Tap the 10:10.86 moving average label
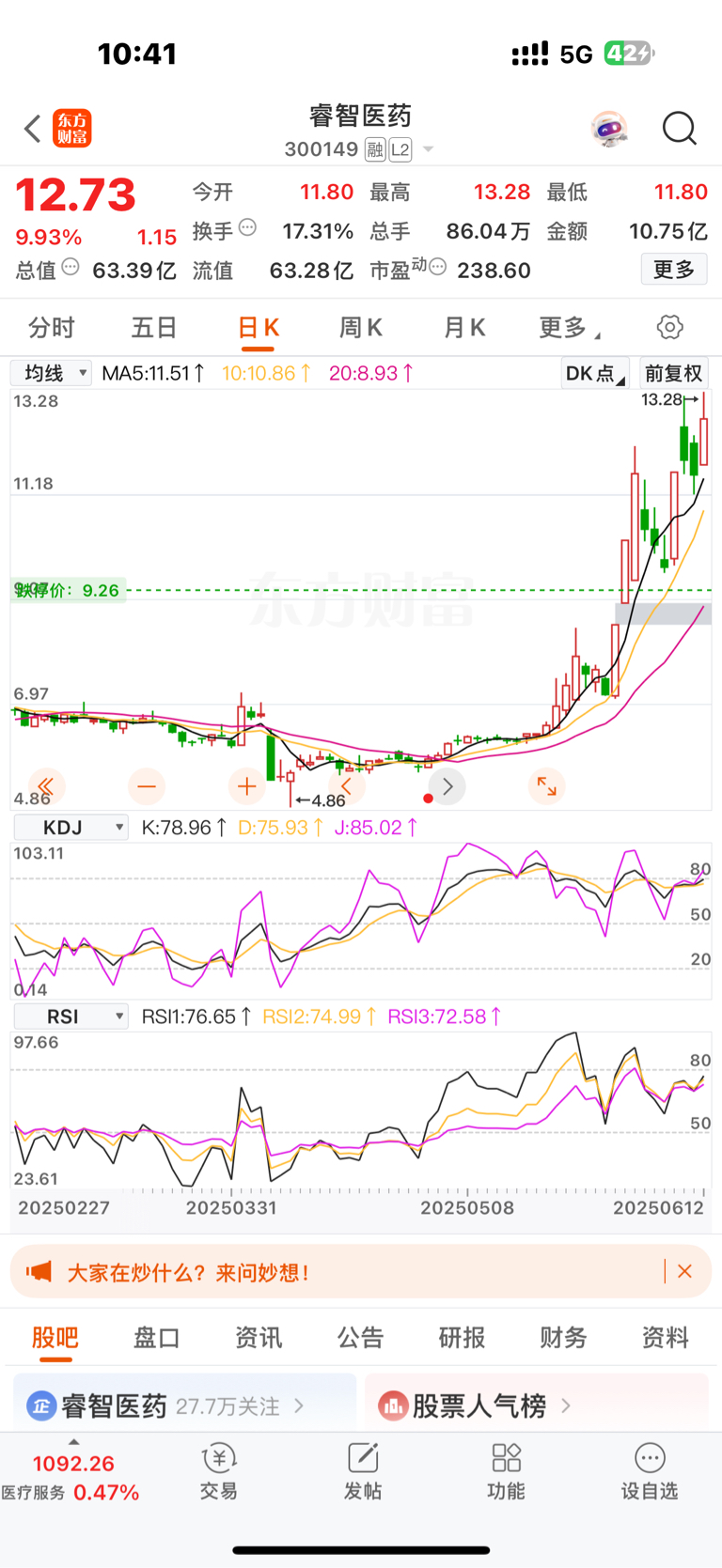 pos(267,373)
